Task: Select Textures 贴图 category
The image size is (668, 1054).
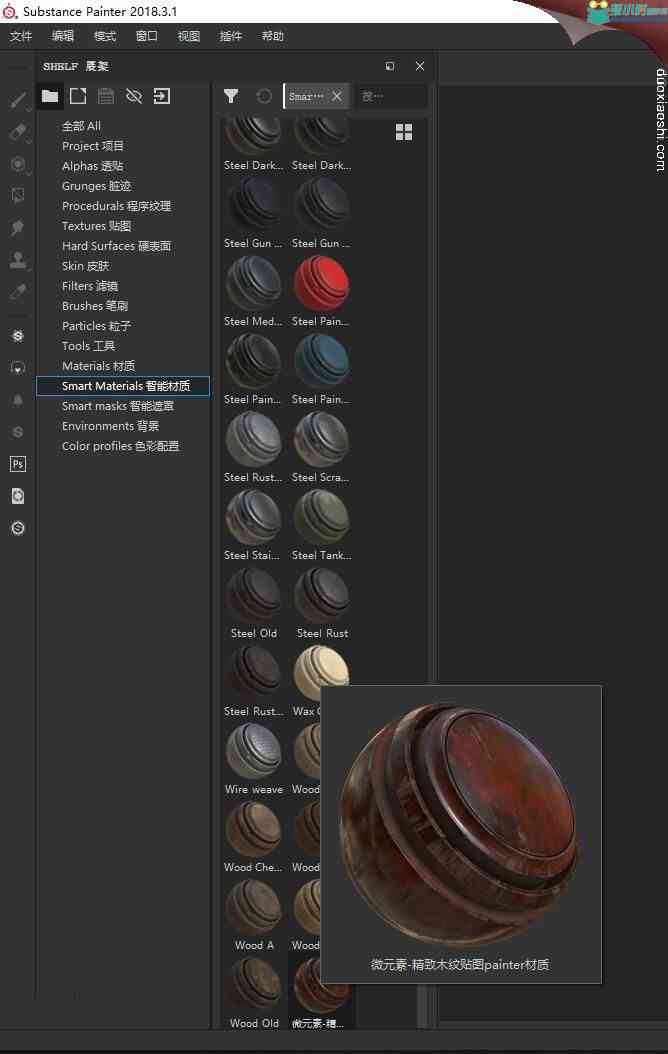Action: click(97, 226)
